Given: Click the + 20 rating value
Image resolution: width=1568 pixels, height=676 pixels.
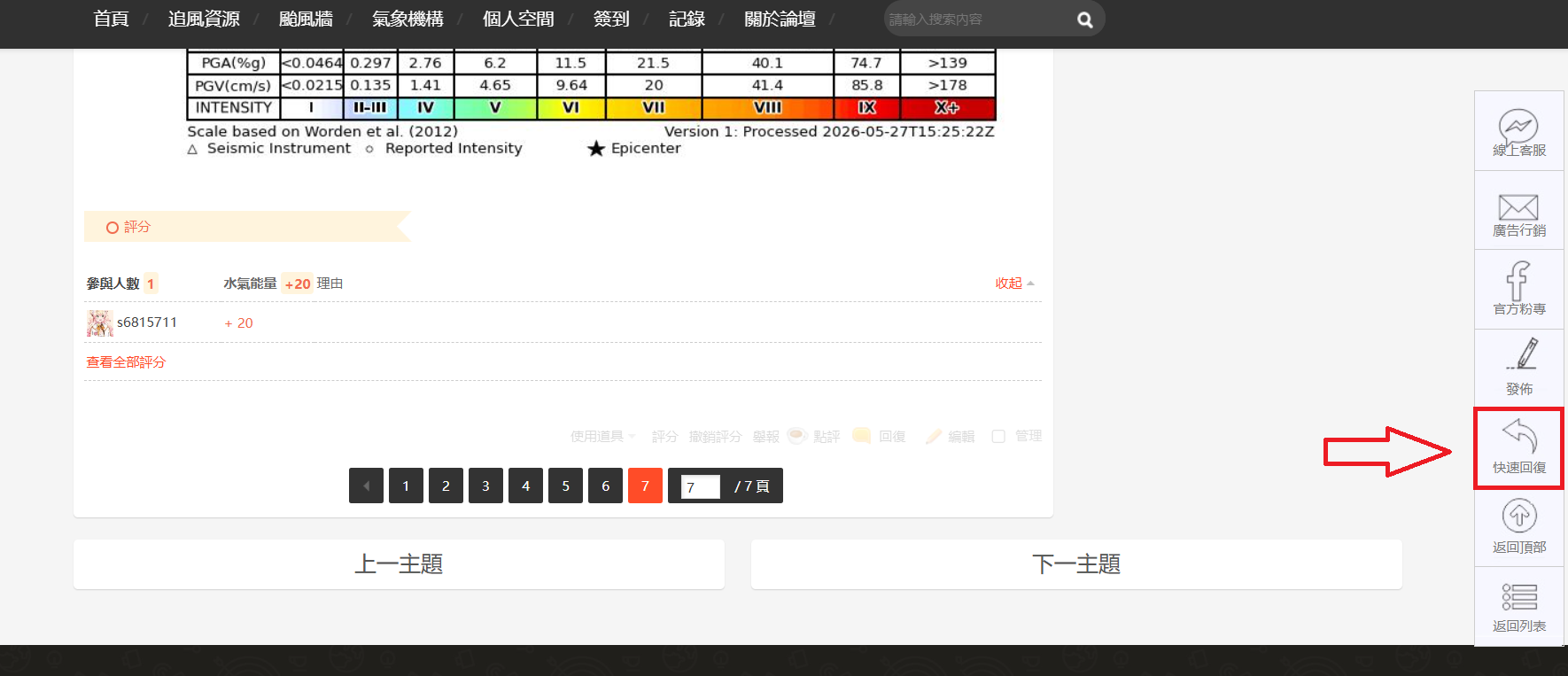Looking at the screenshot, I should [x=238, y=323].
